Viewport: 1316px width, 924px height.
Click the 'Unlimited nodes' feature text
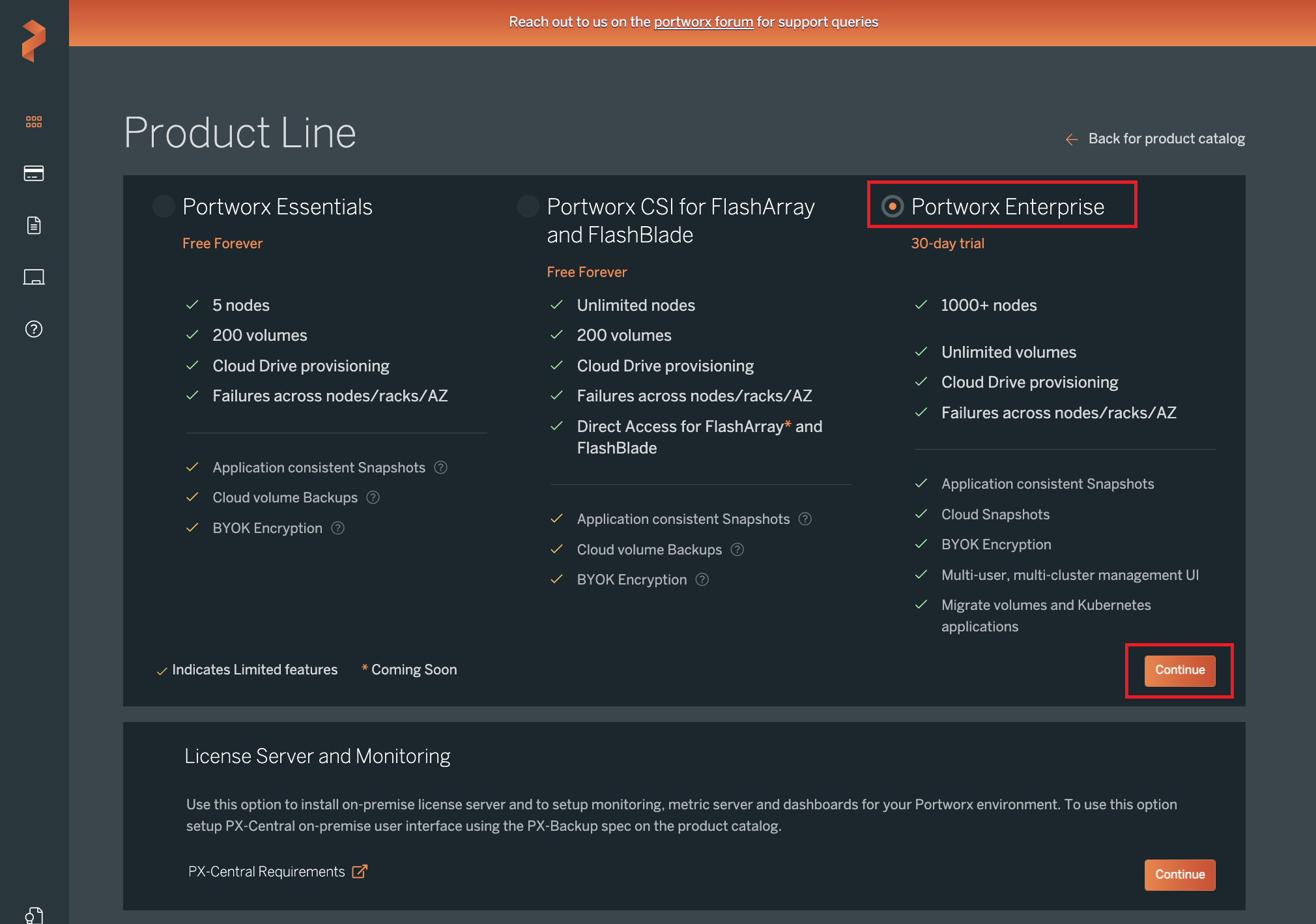(x=636, y=306)
